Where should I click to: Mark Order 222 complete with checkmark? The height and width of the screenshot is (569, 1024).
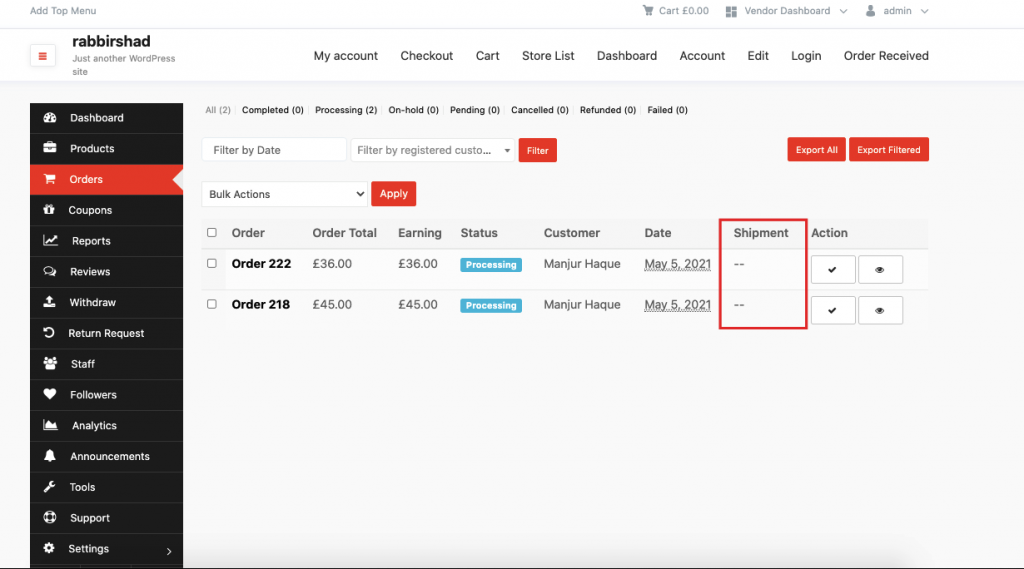(833, 270)
